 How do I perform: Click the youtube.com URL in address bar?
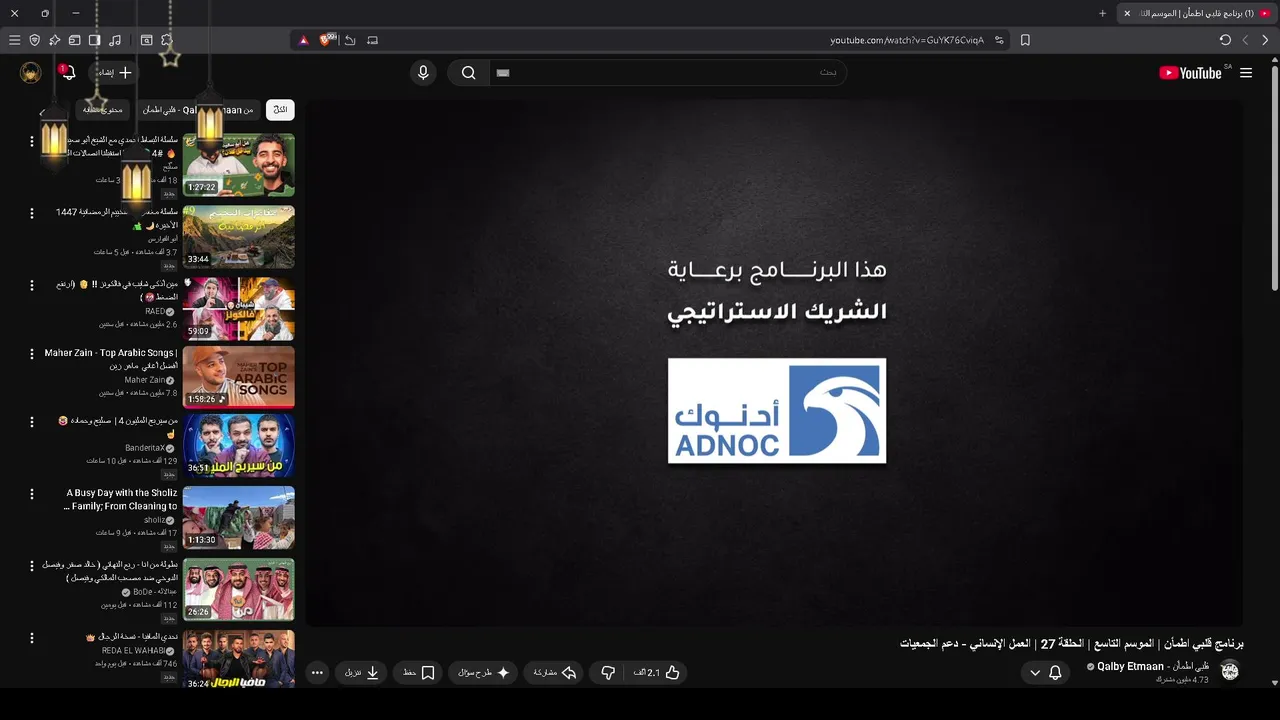point(907,40)
